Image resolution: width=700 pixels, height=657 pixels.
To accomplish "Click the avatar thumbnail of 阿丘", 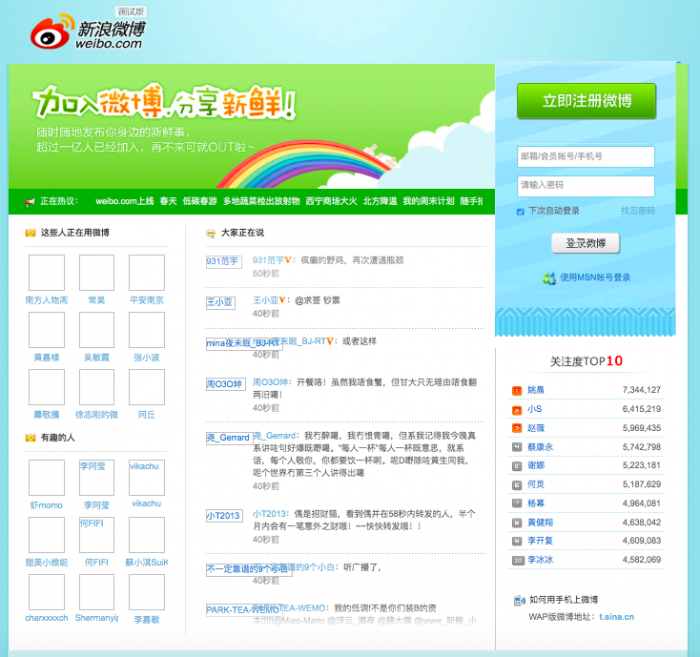I will 146,387.
